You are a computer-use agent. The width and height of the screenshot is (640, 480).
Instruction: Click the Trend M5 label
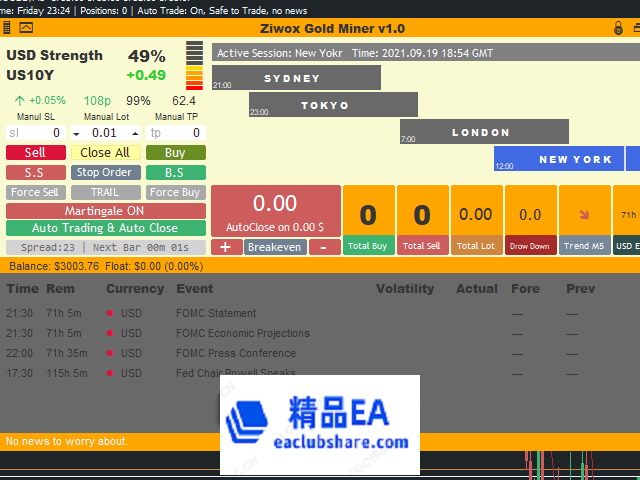coord(584,246)
